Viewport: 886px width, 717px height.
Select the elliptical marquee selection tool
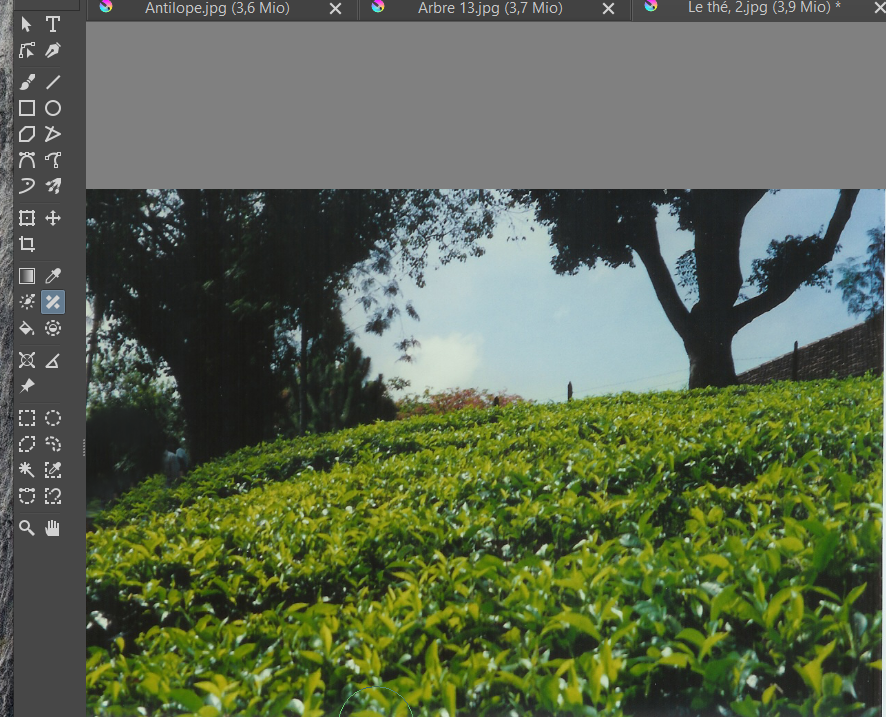[x=53, y=418]
